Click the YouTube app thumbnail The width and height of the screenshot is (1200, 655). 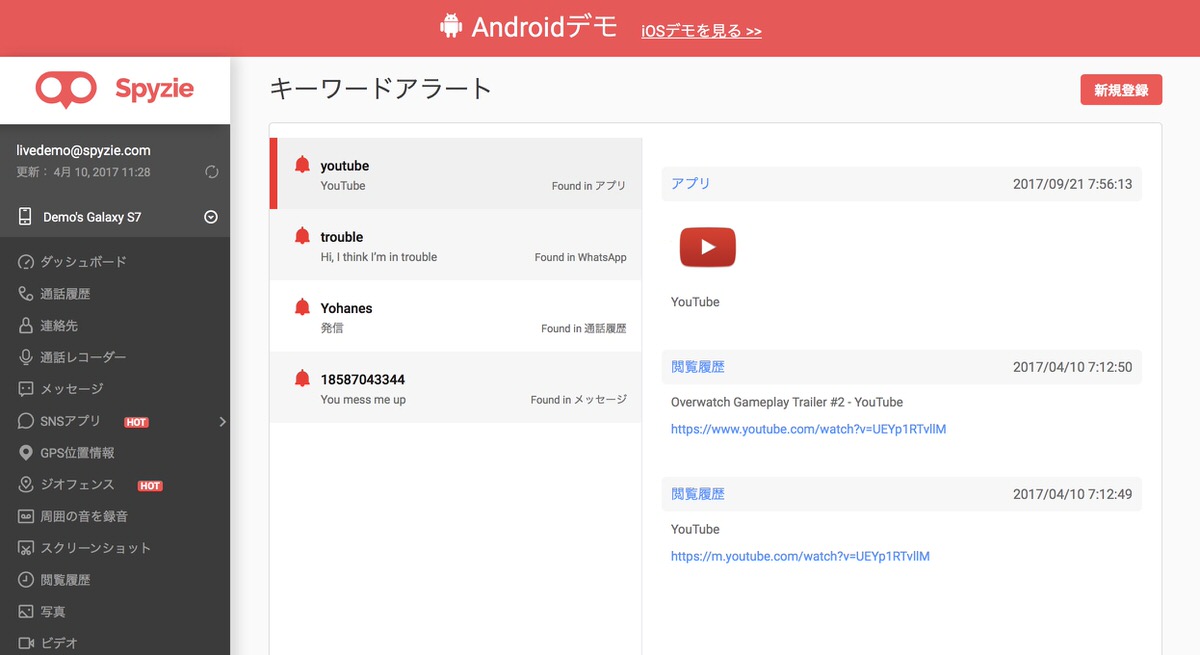(x=707, y=246)
